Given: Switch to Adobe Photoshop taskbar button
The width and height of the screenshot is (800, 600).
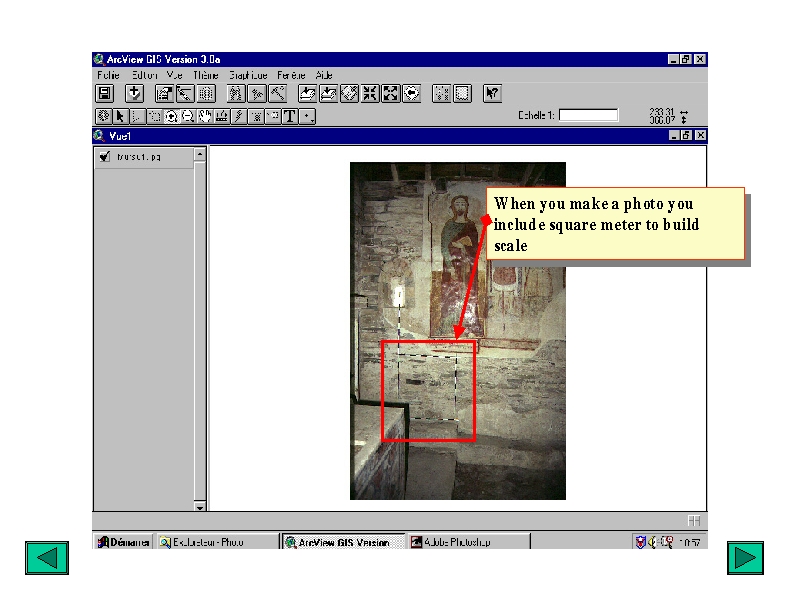Looking at the screenshot, I should (x=468, y=542).
